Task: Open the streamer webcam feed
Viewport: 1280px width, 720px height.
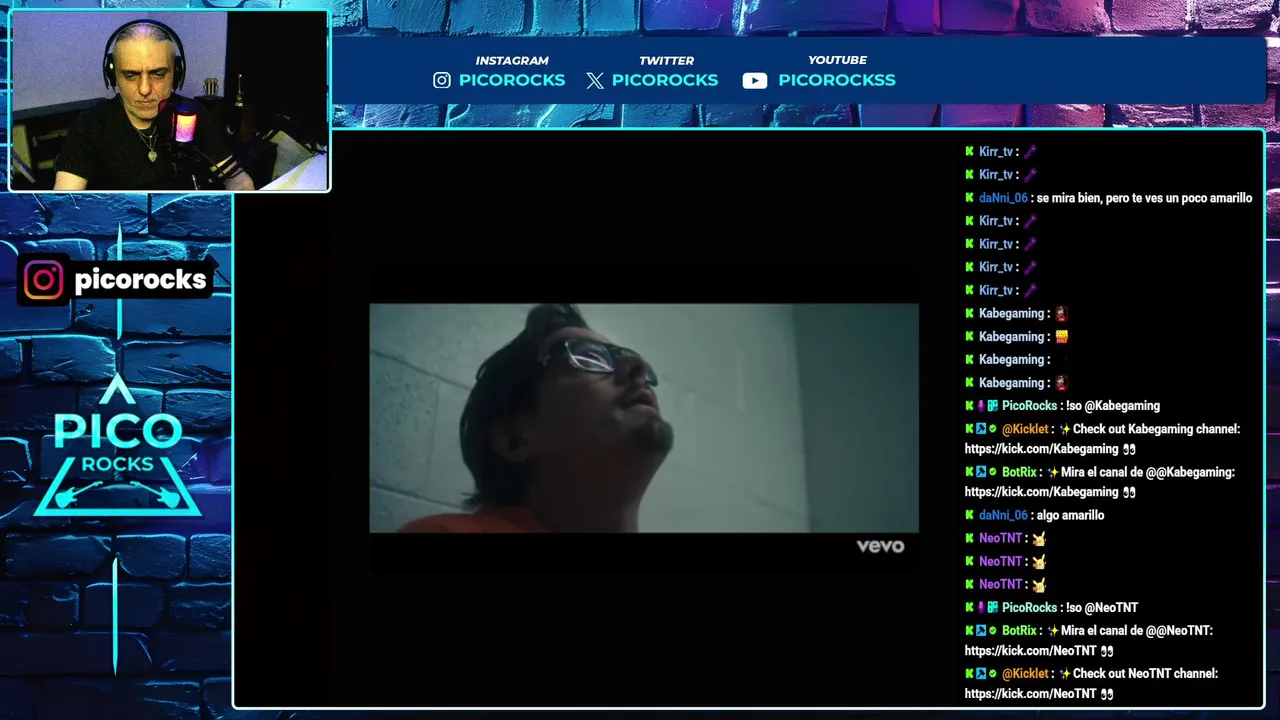Action: (x=169, y=101)
